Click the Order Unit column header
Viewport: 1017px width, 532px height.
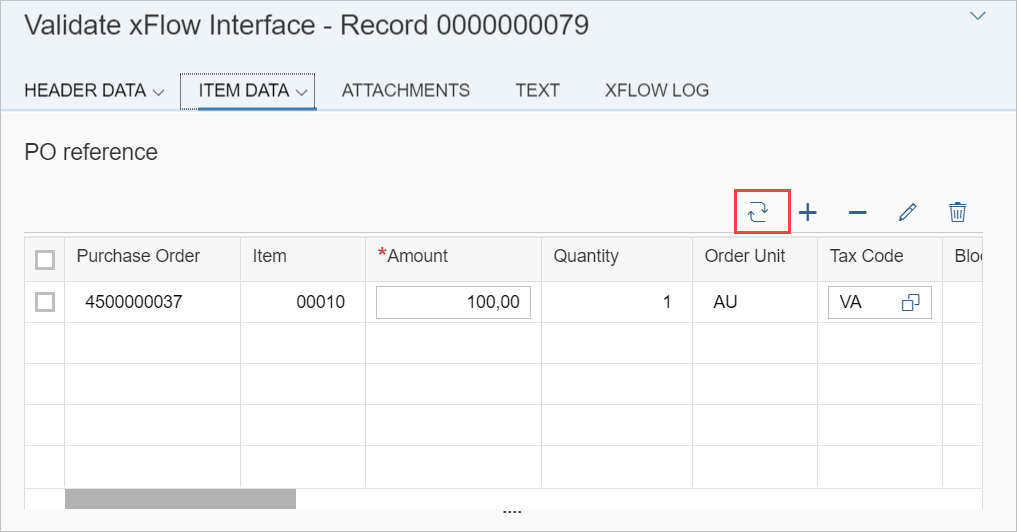(745, 256)
